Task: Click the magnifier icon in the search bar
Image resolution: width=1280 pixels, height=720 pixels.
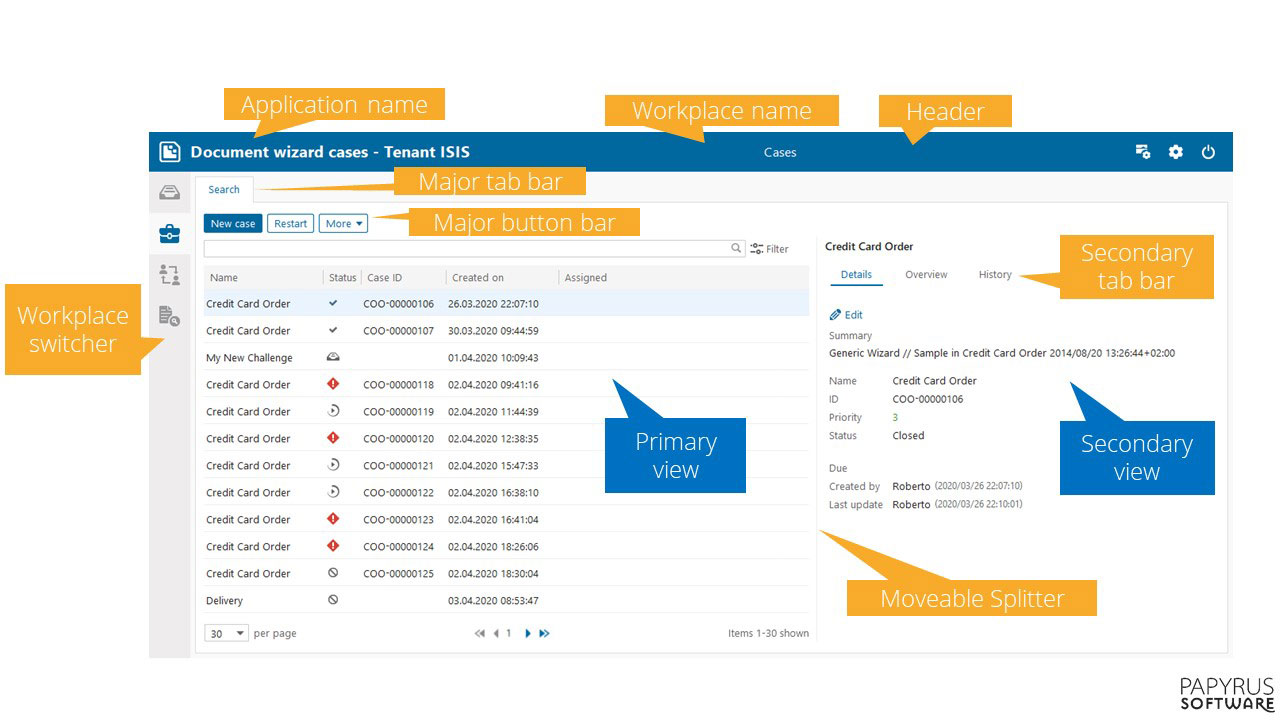Action: (736, 248)
